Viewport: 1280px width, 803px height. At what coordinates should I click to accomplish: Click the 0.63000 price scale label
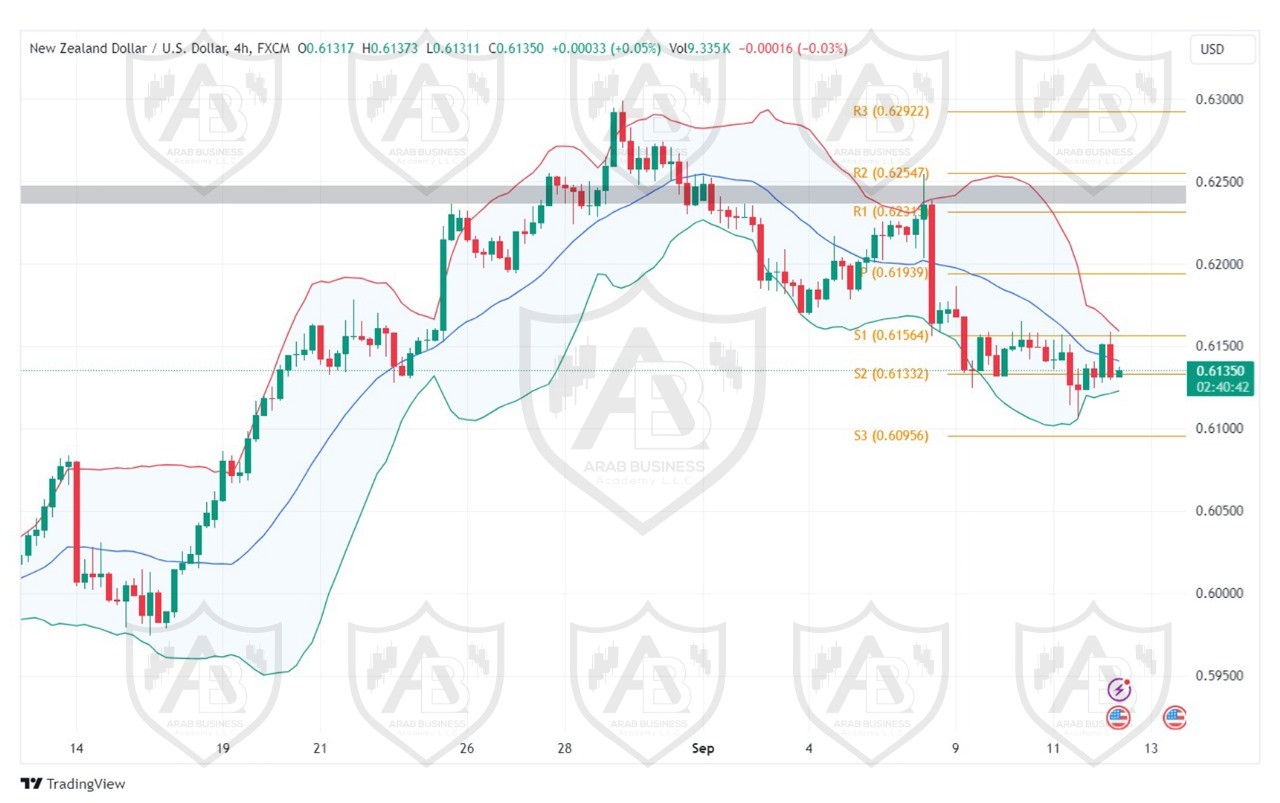pos(1219,100)
